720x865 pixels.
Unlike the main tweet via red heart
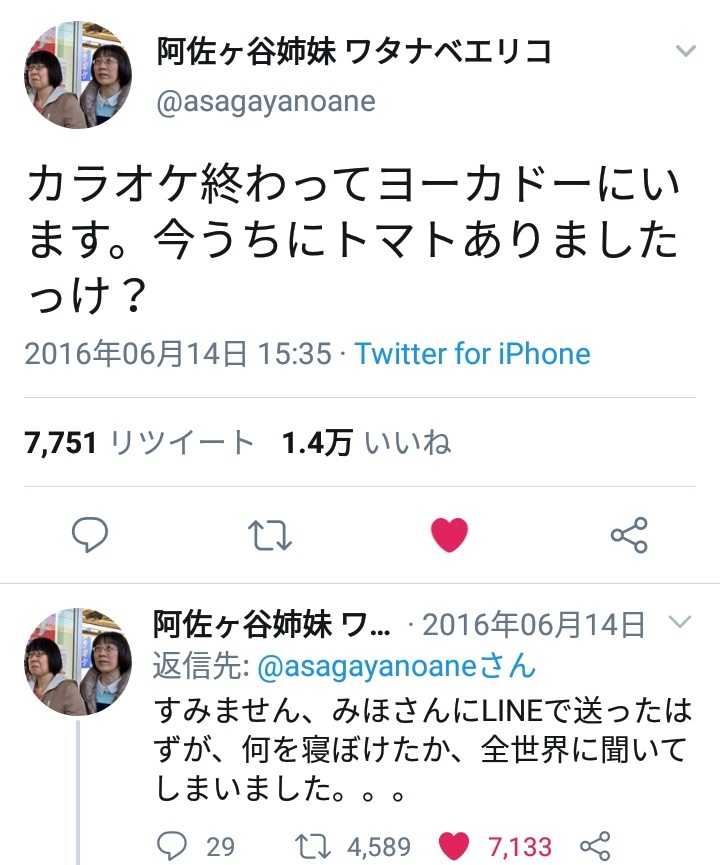point(449,535)
